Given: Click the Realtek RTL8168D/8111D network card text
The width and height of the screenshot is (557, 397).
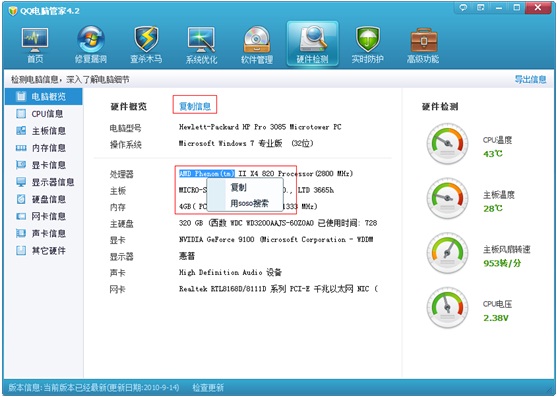Looking at the screenshot, I should (278, 289).
